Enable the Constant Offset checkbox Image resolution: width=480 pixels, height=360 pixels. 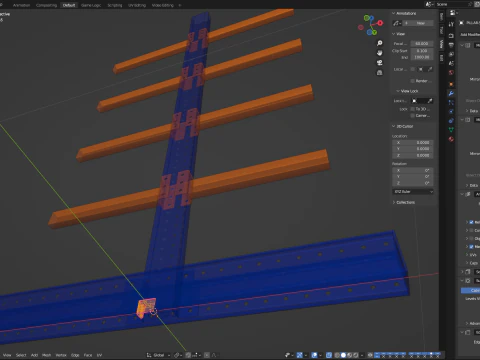click(x=471, y=230)
